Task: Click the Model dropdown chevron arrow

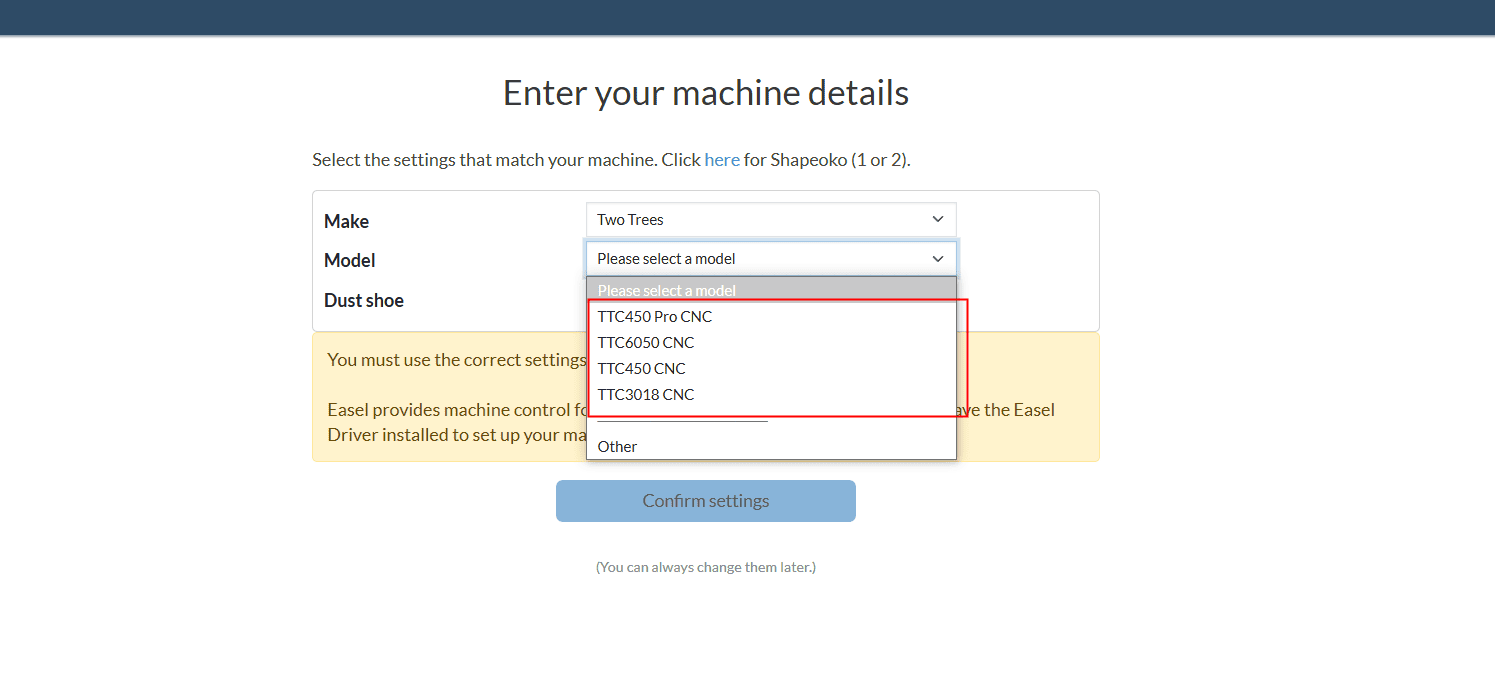Action: pyautogui.click(x=938, y=258)
